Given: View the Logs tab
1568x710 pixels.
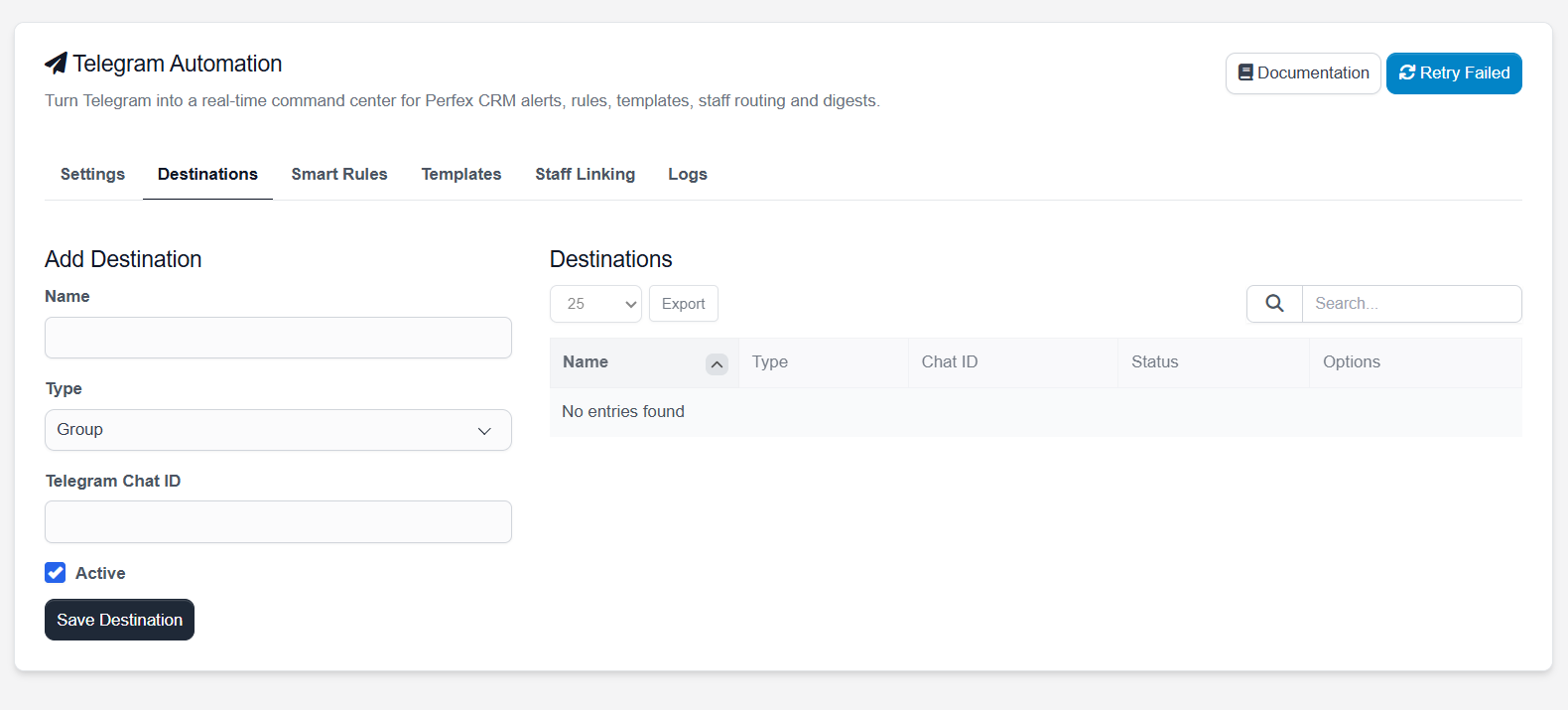Looking at the screenshot, I should (x=688, y=175).
